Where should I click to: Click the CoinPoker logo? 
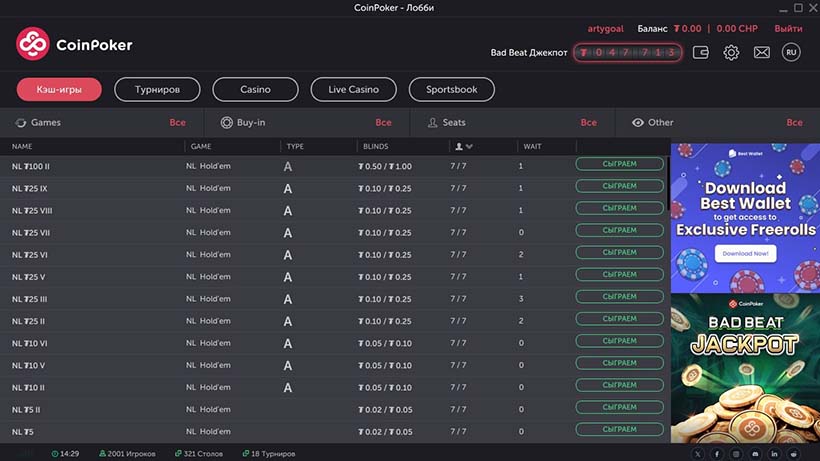[74, 44]
